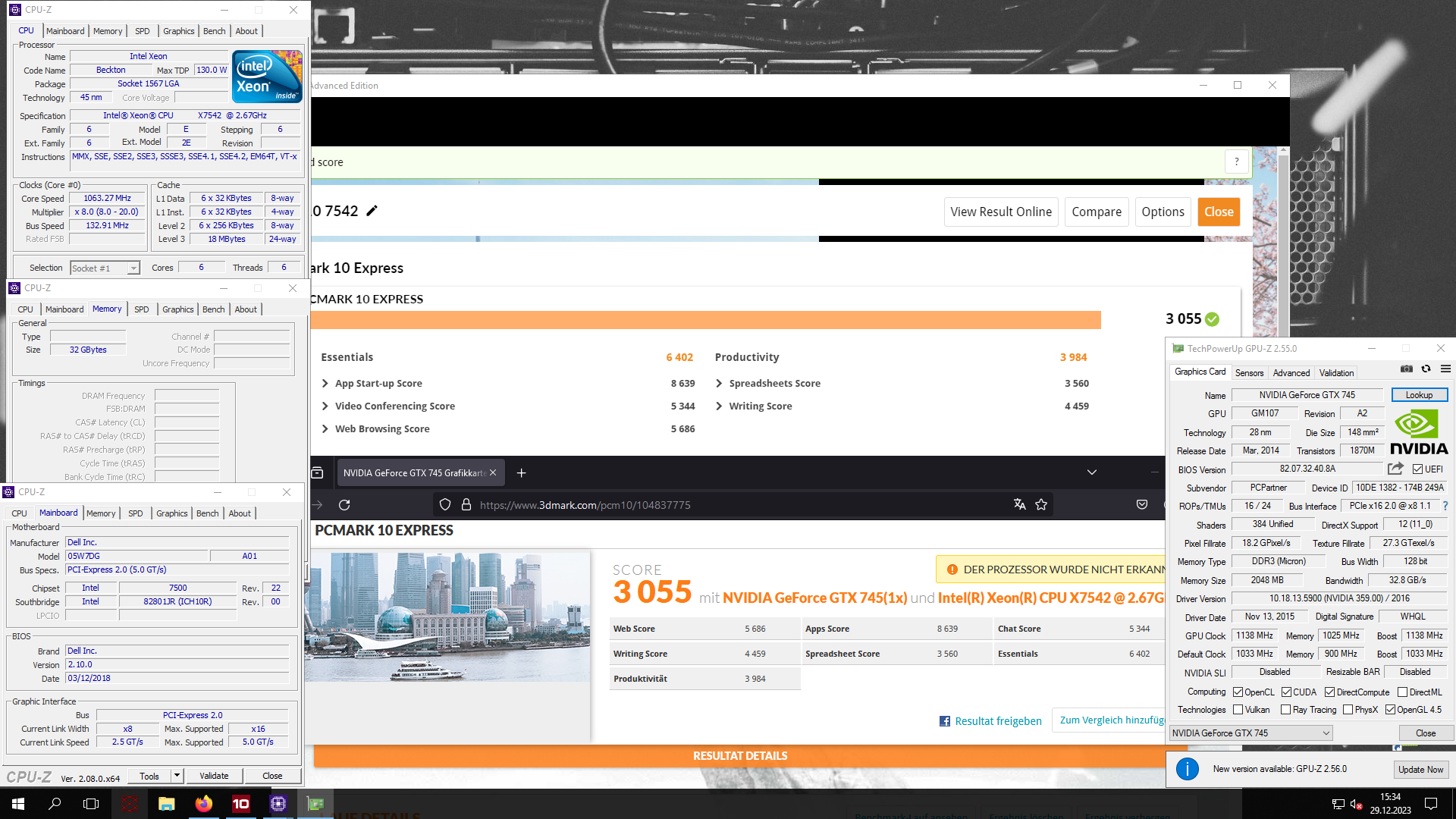The width and height of the screenshot is (1456, 819).
Task: Click the Validate button in CPU-Z
Action: click(214, 776)
